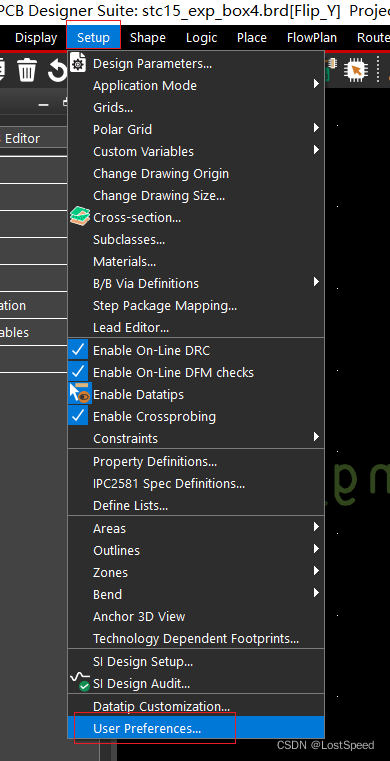The image size is (390, 761).
Task: Click the SI Design Audit waveform check icon
Action: click(x=80, y=681)
